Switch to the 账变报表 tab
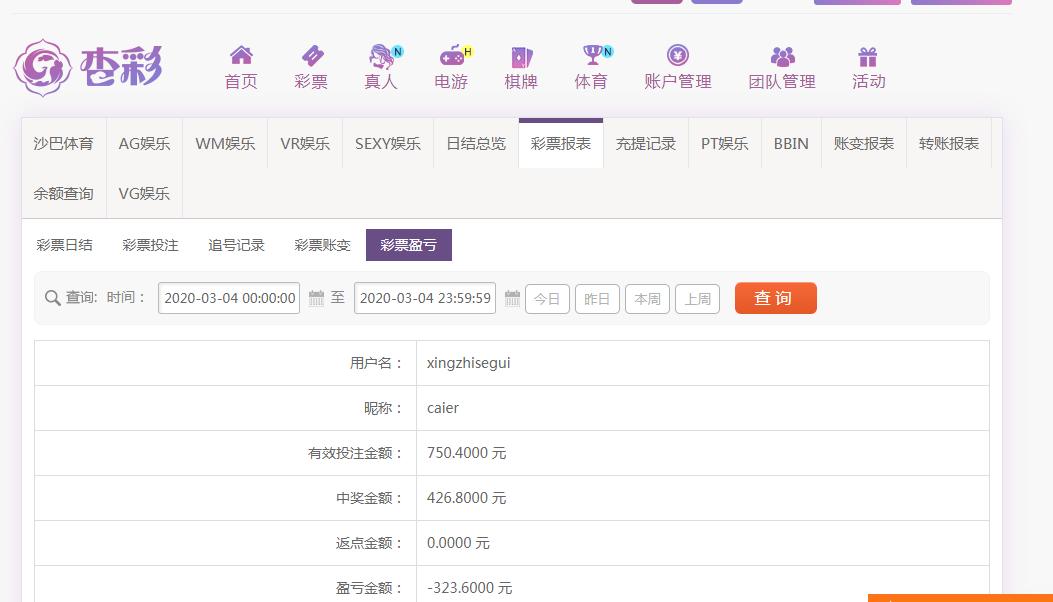The width and height of the screenshot is (1053, 602). [864, 143]
